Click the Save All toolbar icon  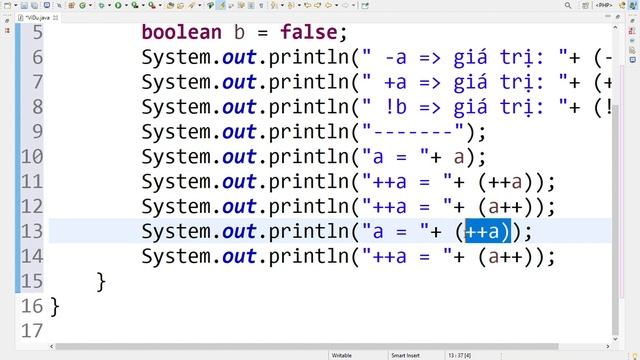pyautogui.click(x=35, y=5)
